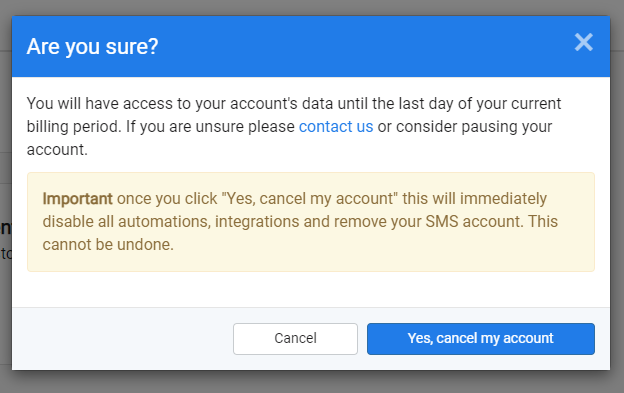Screen dimensions: 624x393
Task: Click the "cannot be undone" warning text
Action: pos(107,245)
